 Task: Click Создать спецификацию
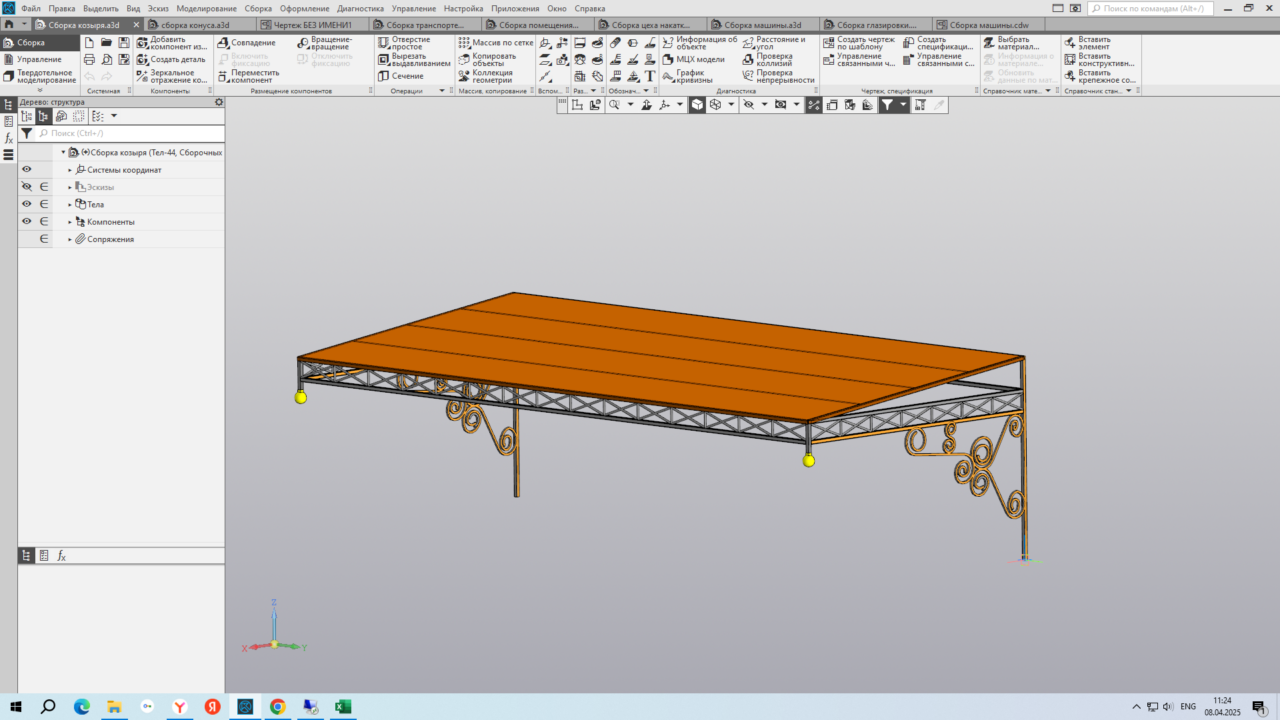[938, 43]
